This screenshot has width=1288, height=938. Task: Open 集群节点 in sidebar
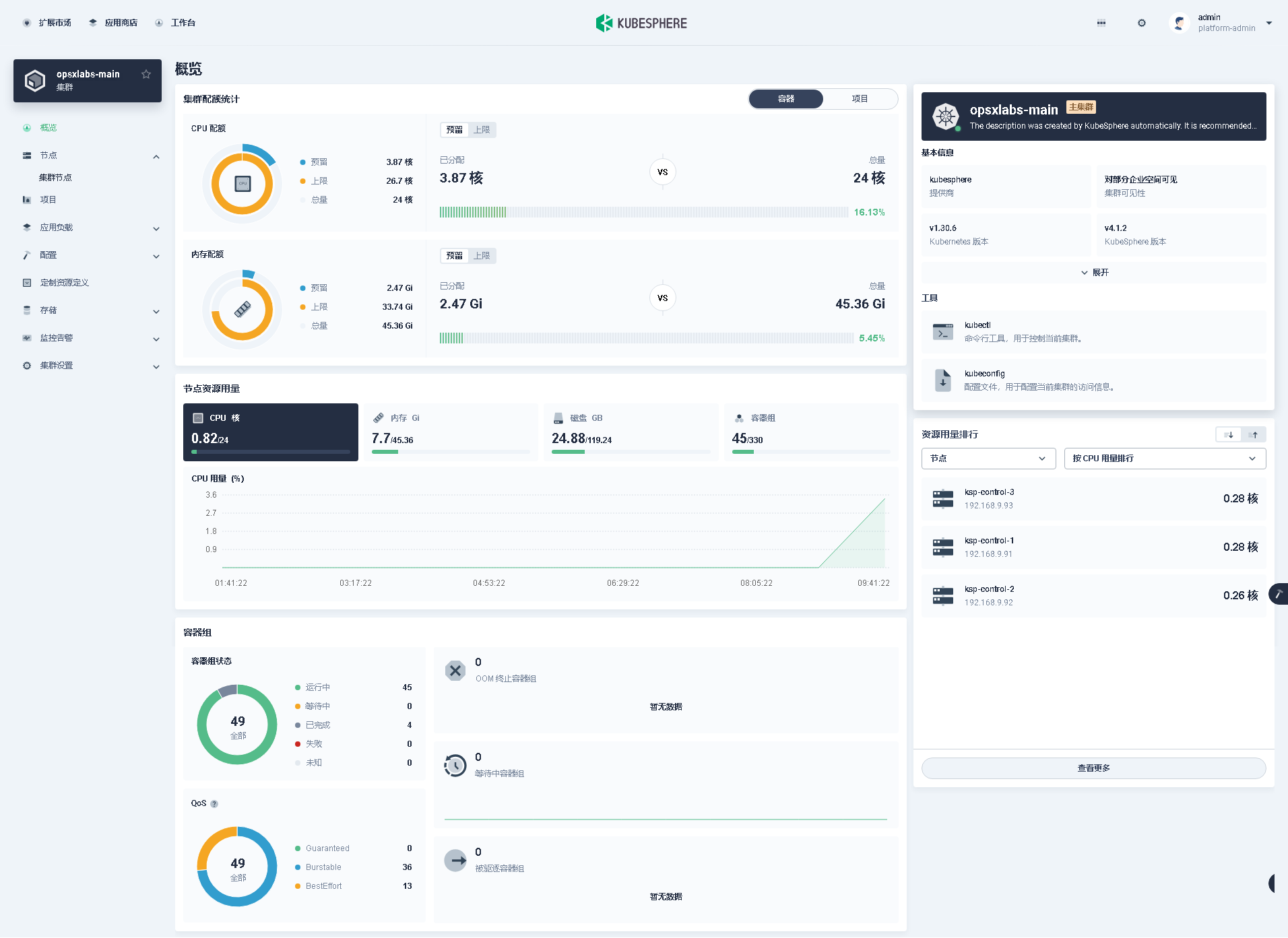(x=55, y=178)
